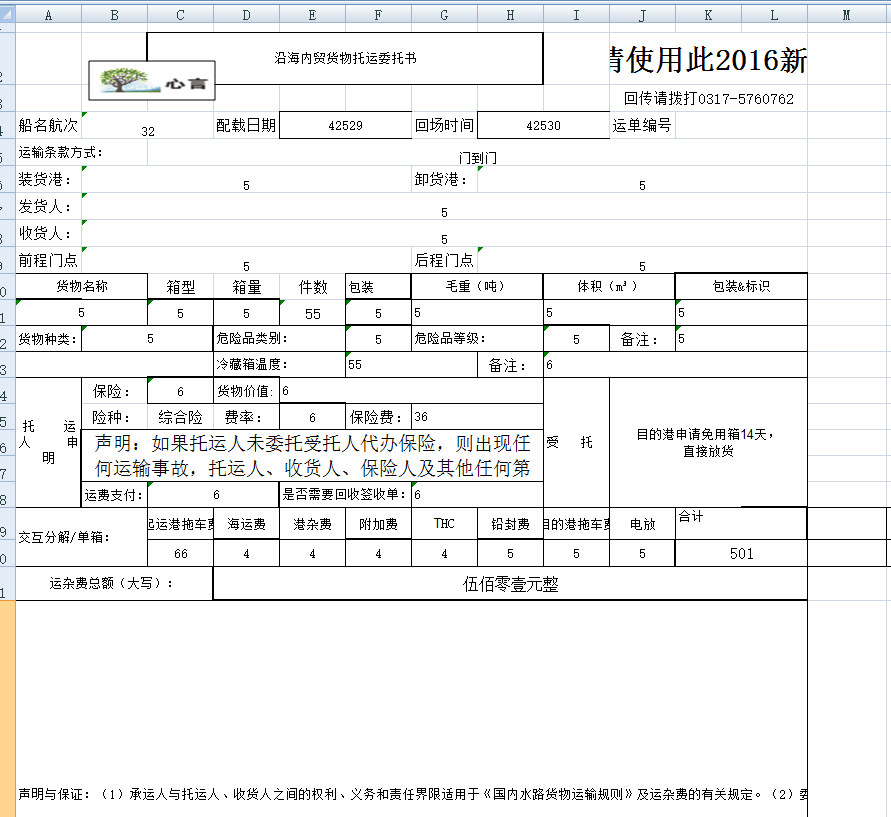Screen dimensions: 891x817
Task: Select the total value 501
Action: coord(741,553)
